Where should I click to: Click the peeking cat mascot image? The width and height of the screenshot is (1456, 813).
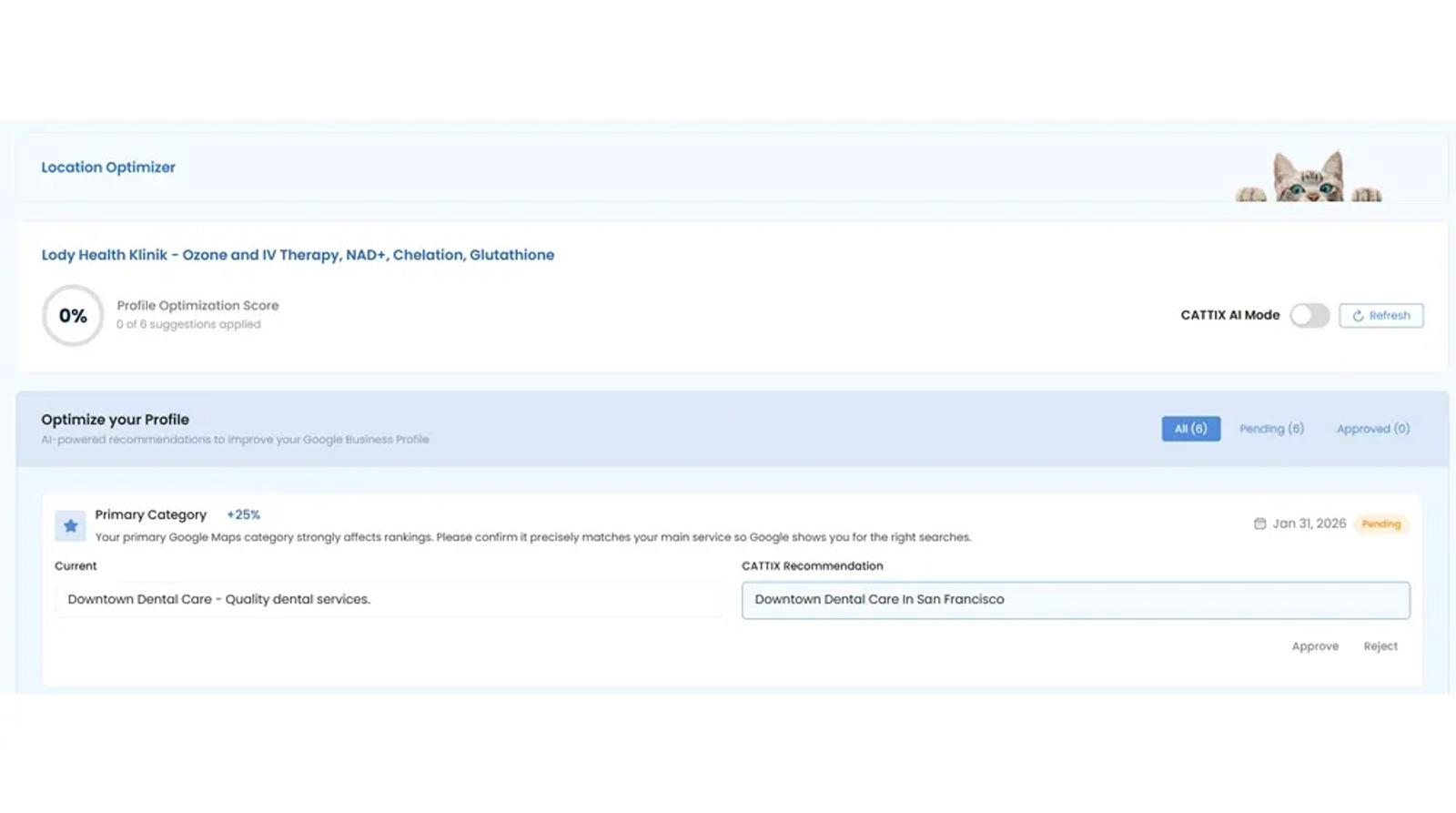(x=1308, y=176)
